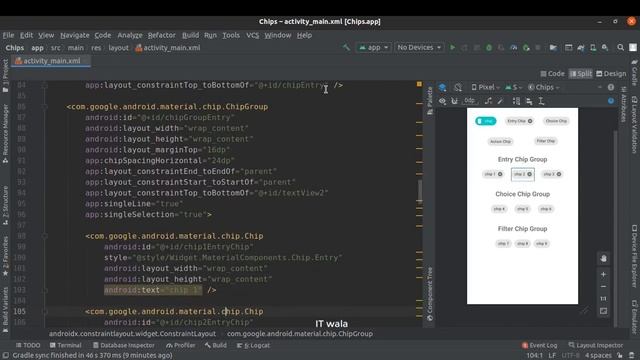Open the Logcat tool window
The height and width of the screenshot is (360, 640).
click(253, 345)
